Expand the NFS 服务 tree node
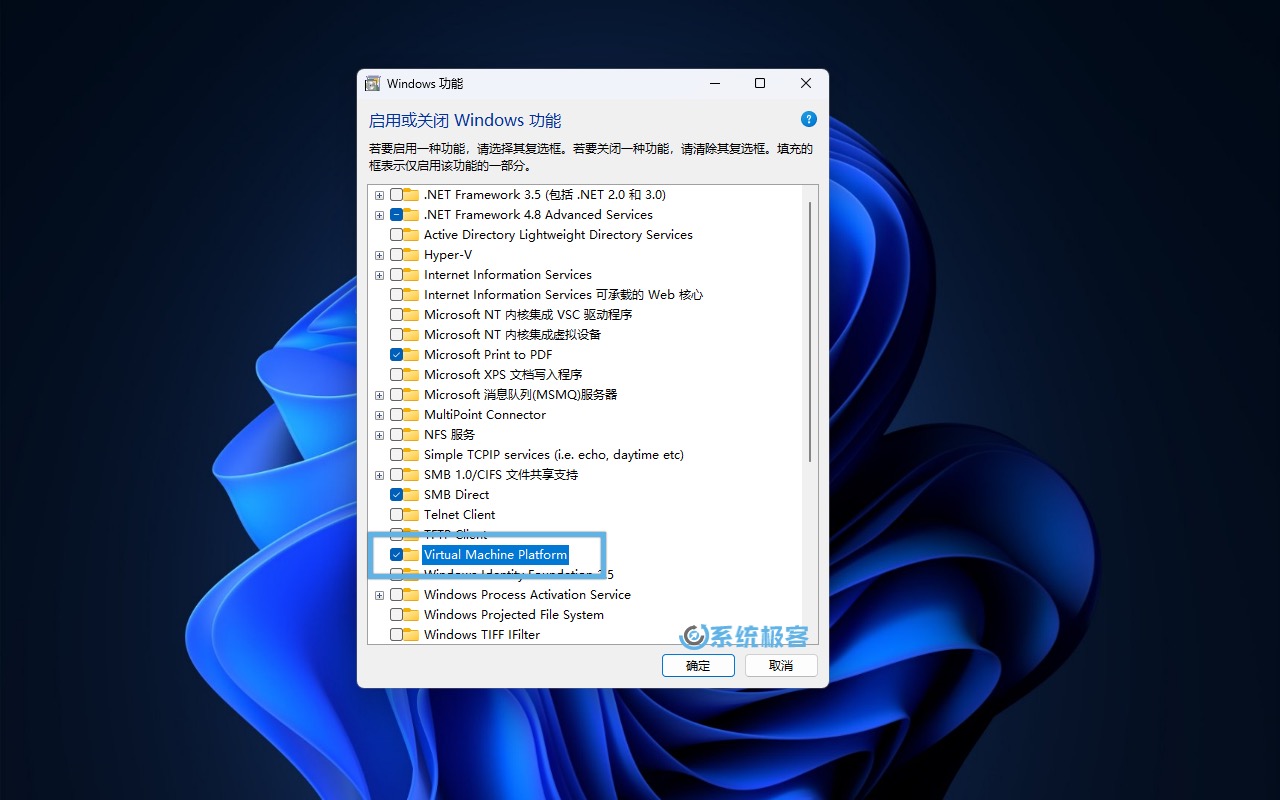Image resolution: width=1280 pixels, height=800 pixels. (380, 435)
